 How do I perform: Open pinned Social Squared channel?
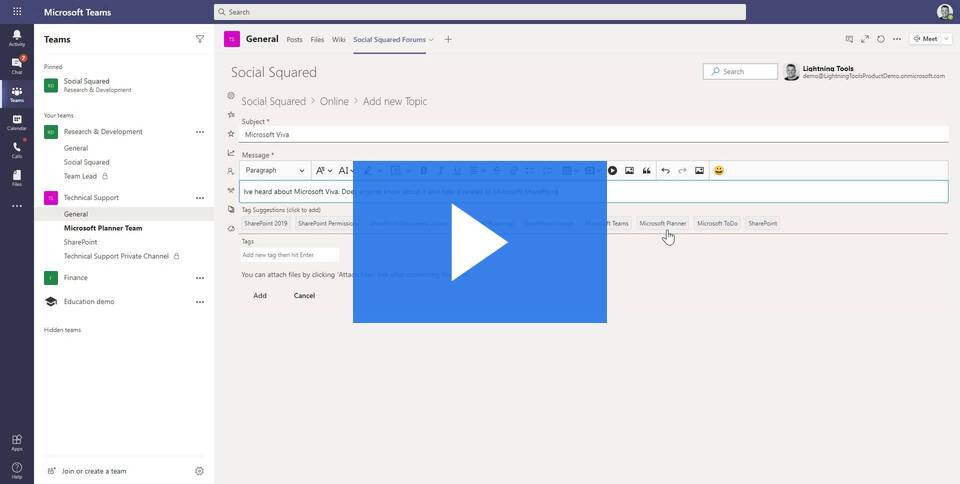click(124, 85)
